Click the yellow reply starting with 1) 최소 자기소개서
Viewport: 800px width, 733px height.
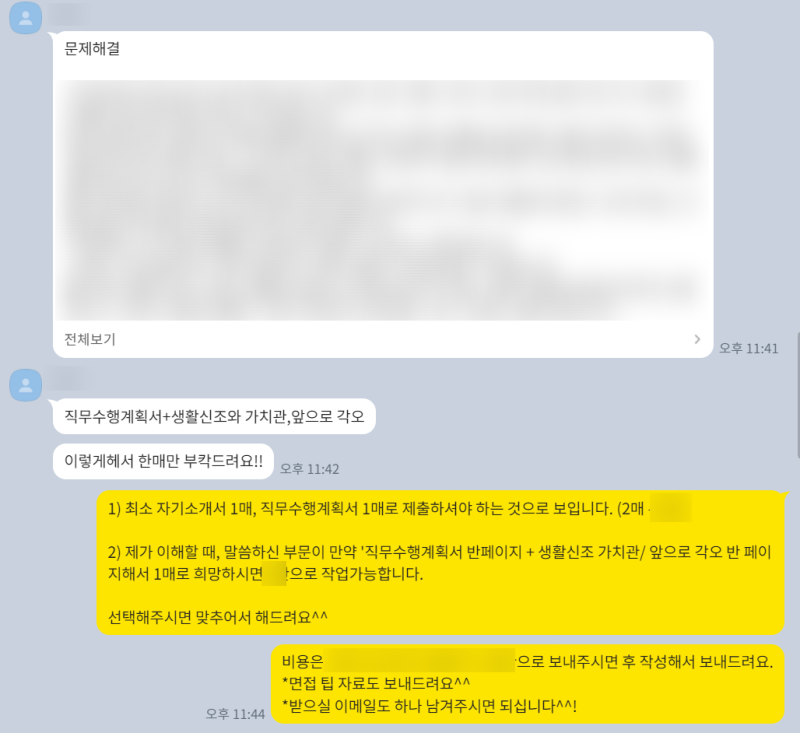(440, 563)
